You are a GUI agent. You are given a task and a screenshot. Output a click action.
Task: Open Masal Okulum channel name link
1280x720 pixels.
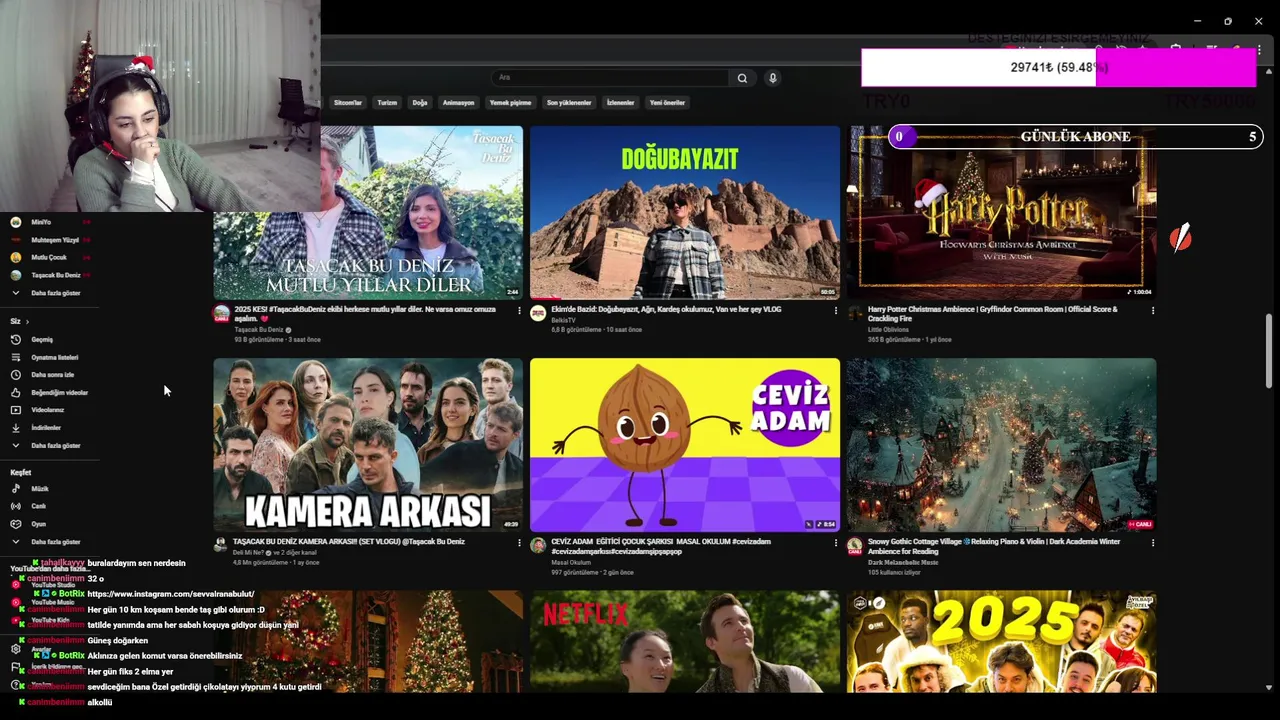(571, 562)
